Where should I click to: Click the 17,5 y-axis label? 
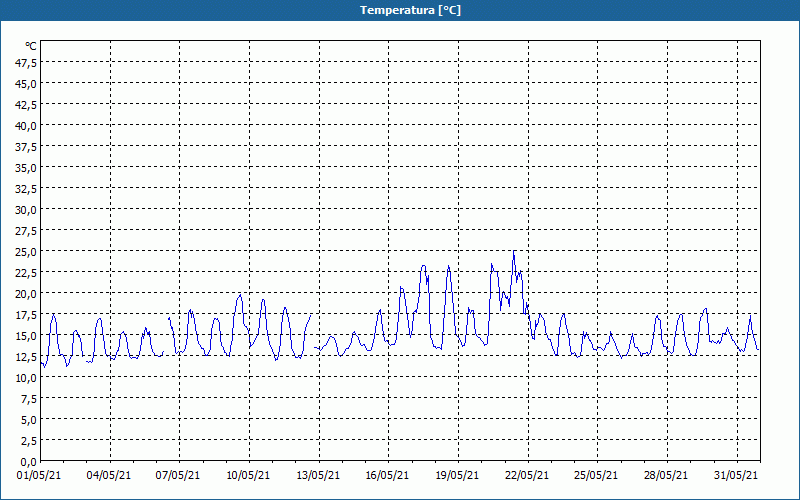point(27,315)
